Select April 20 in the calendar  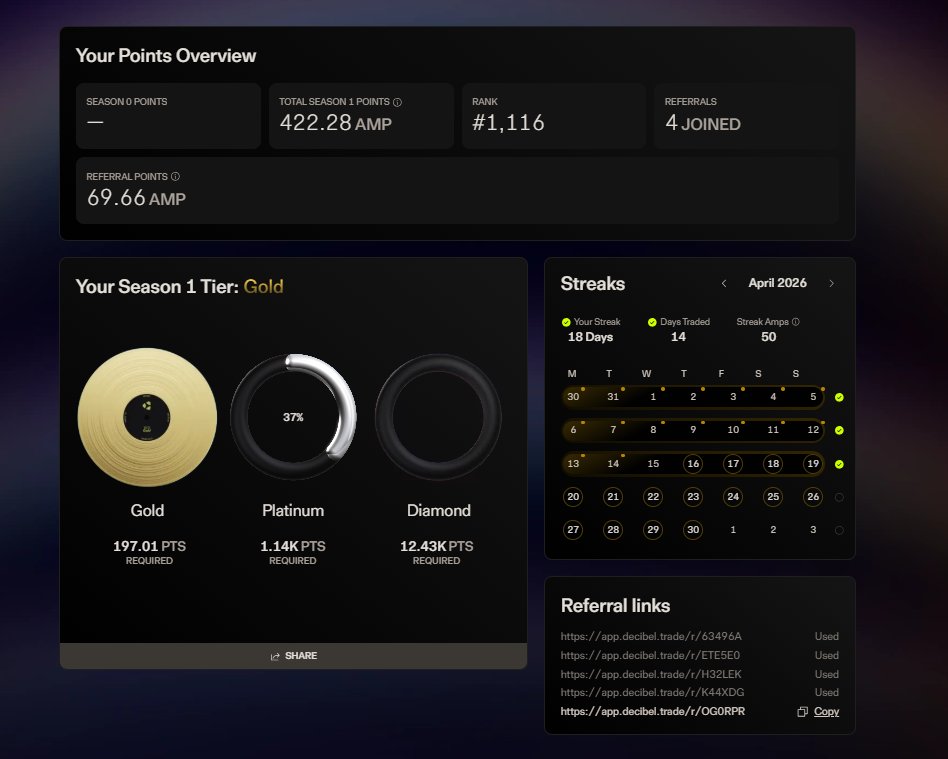point(573,497)
